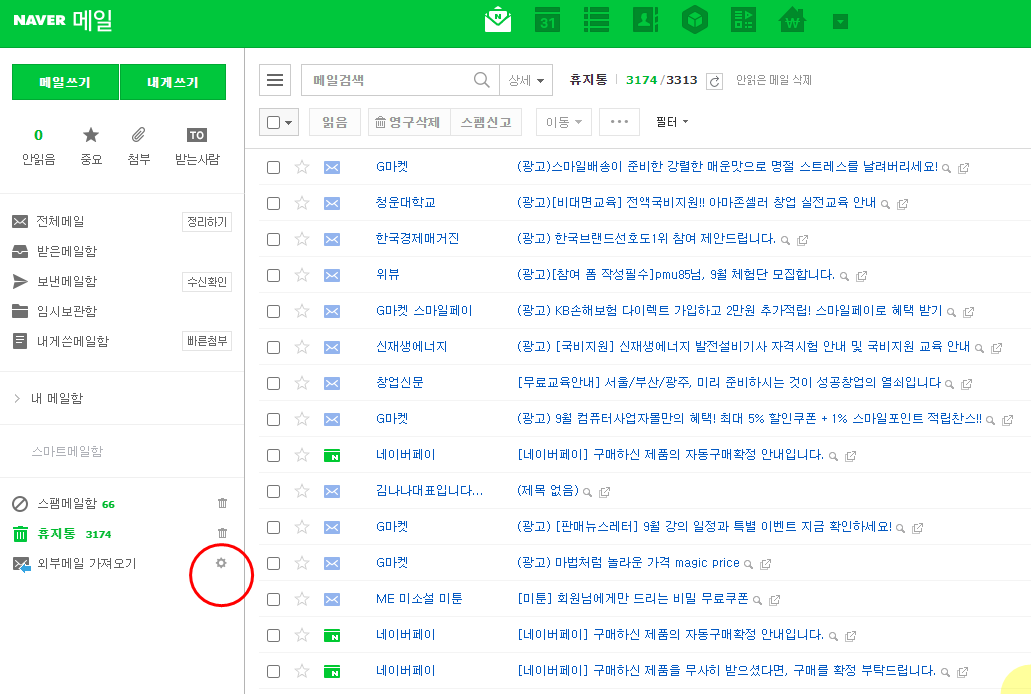This screenshot has width=1031, height=694.
Task: Click the 빠른첨부 button
Action: (206, 341)
